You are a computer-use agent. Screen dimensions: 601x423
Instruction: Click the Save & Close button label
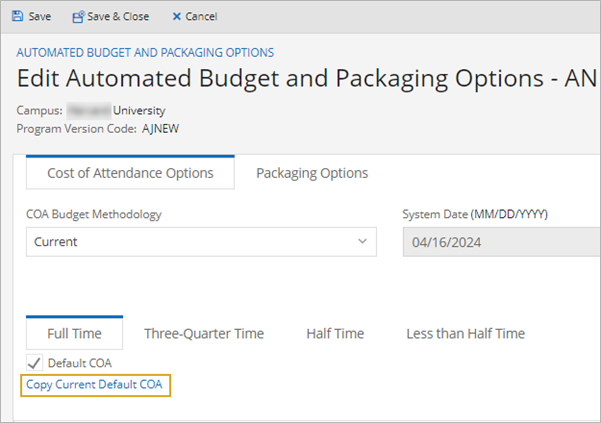tap(118, 16)
